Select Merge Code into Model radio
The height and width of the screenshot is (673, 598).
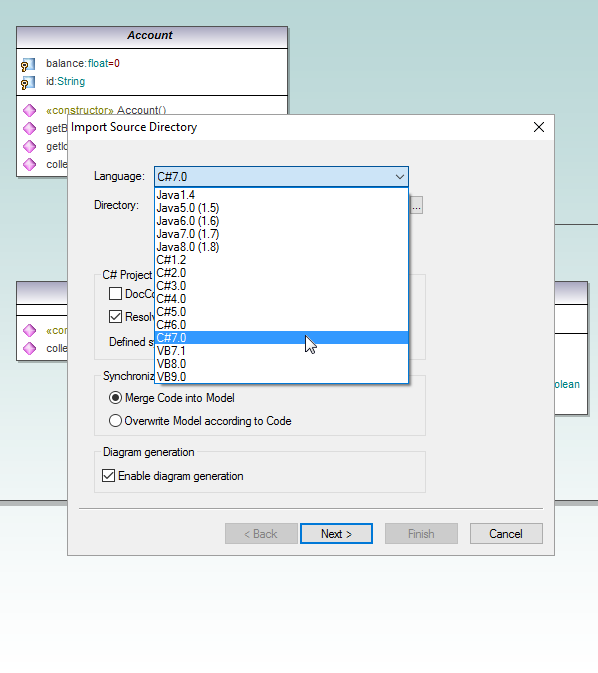(115, 398)
